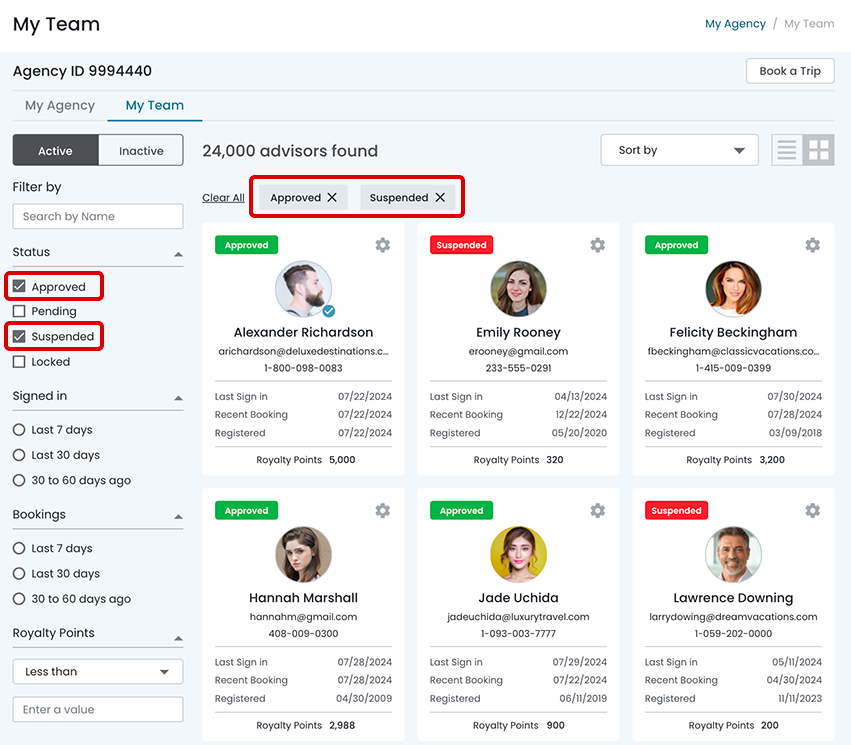Open the Less than royalty points dropdown
This screenshot has width=851, height=745.
(x=97, y=672)
